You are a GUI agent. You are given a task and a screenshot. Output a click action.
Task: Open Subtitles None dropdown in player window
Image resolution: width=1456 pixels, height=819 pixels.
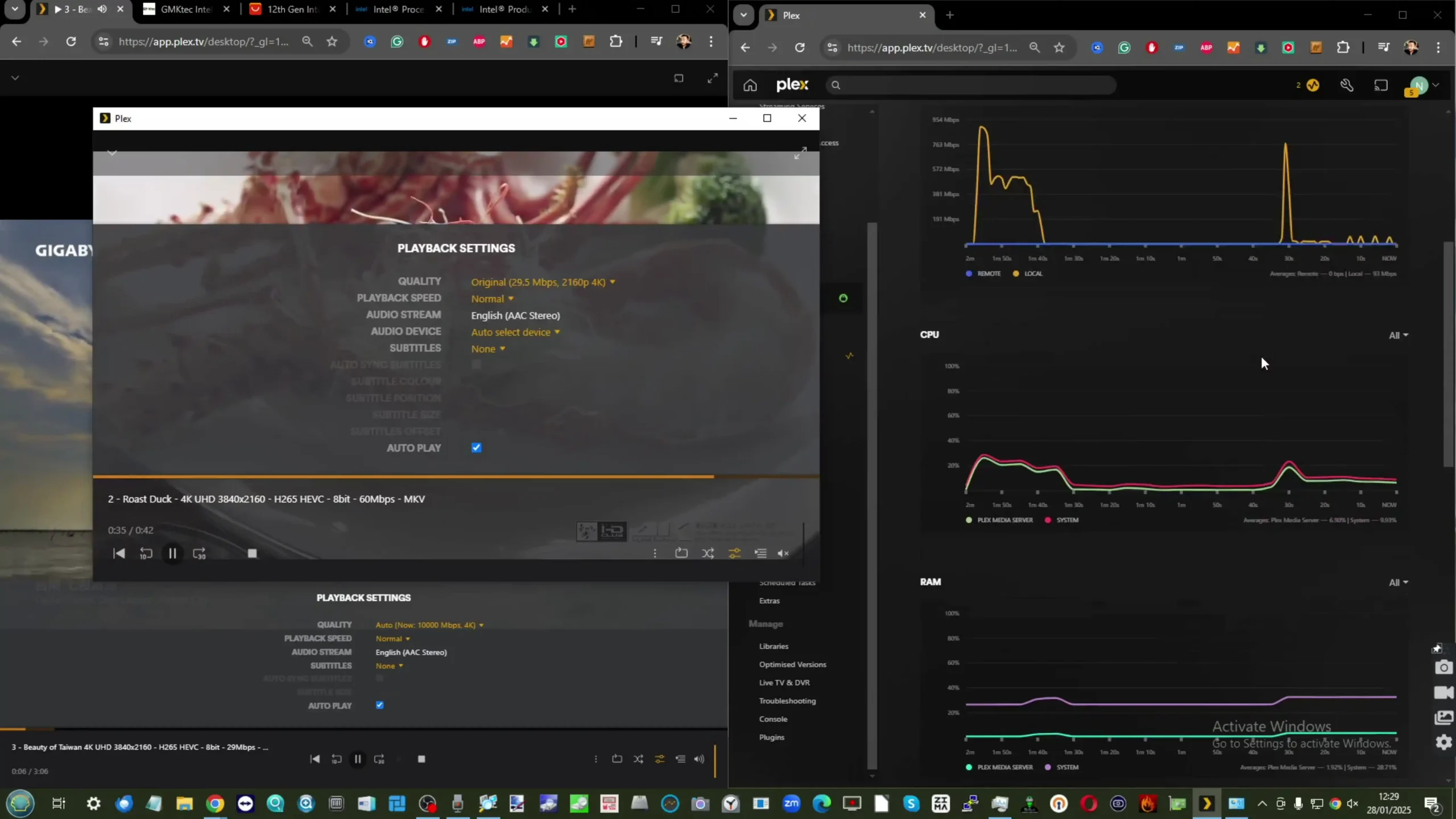[x=488, y=349]
